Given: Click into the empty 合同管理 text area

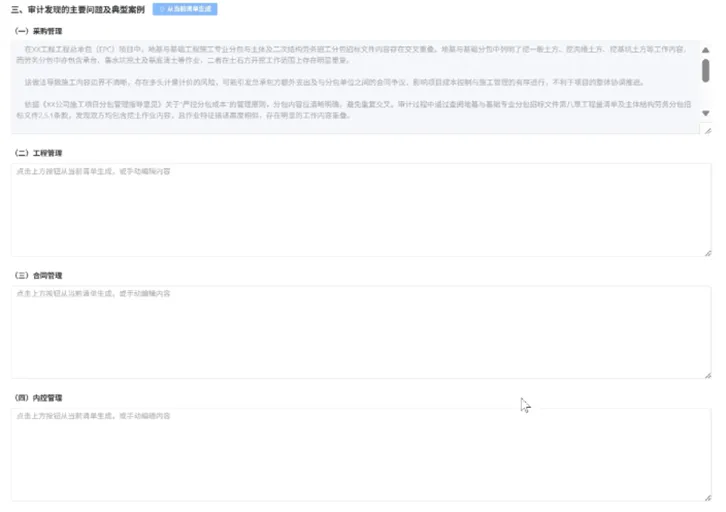Looking at the screenshot, I should tap(361, 332).
